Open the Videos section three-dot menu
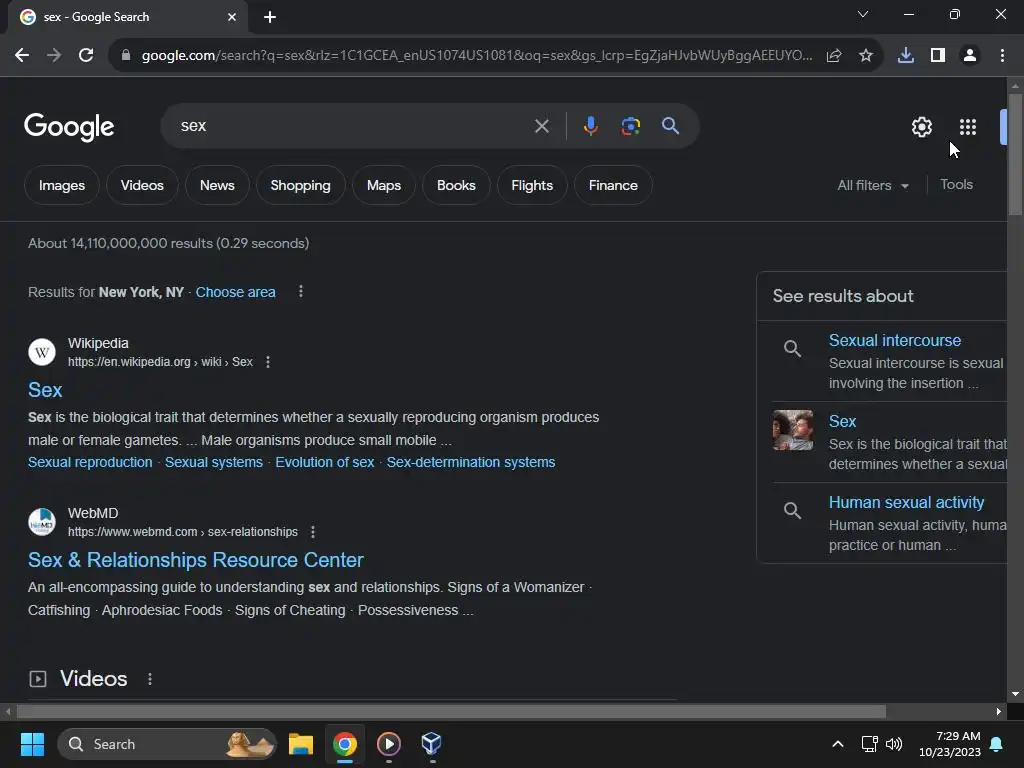The image size is (1024, 768). [150, 679]
